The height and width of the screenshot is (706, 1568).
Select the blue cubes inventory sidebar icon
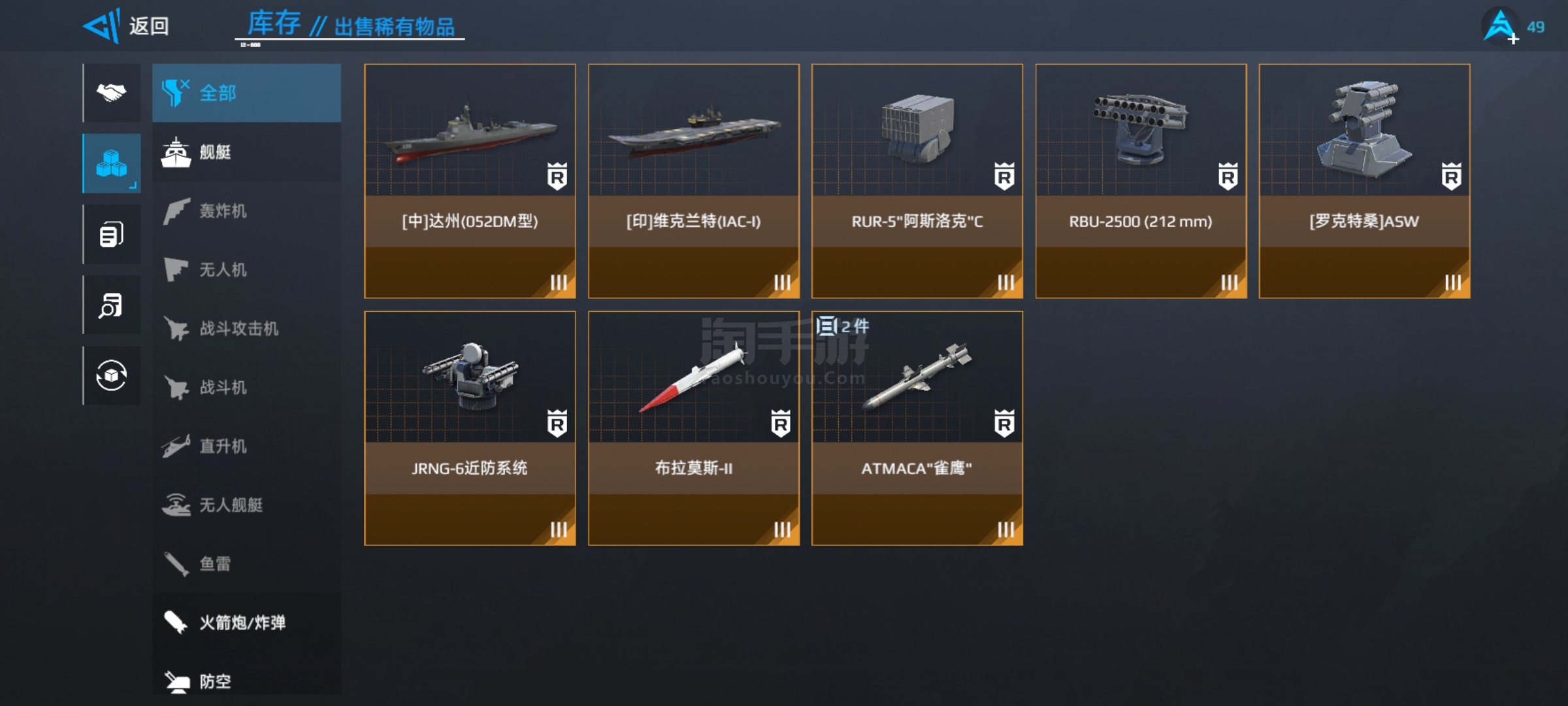point(112,163)
